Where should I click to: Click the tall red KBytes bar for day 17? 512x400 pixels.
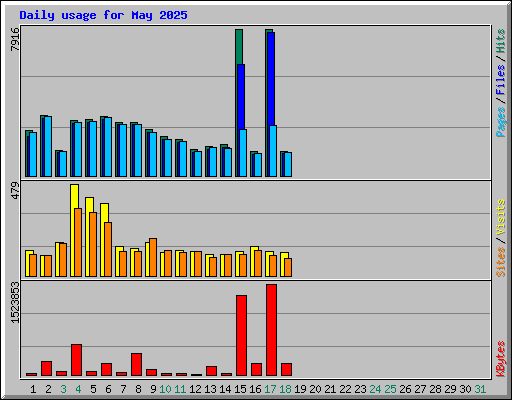pyautogui.click(x=271, y=330)
